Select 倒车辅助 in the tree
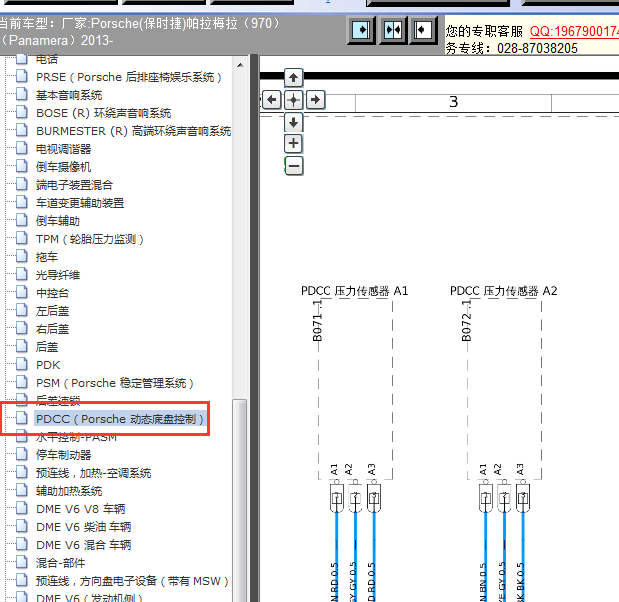Viewport: 619px width, 602px height. pyautogui.click(x=58, y=221)
